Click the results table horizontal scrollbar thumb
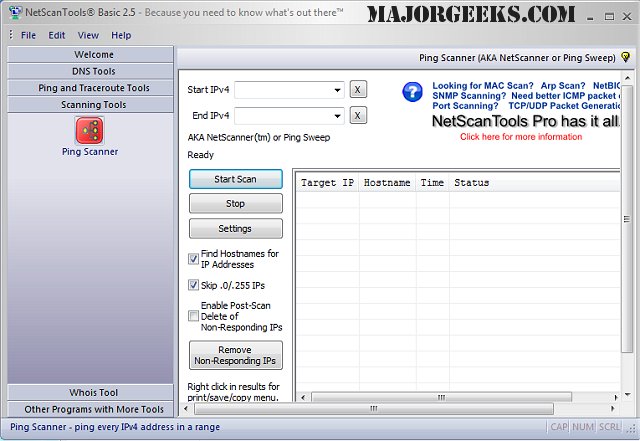 click(x=441, y=397)
